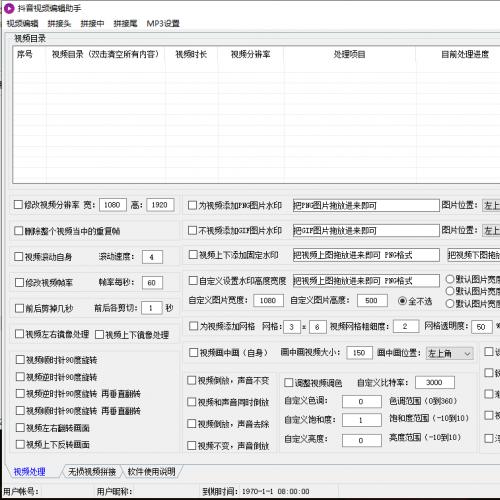
Task: Click the 网格透明度 field showing 50
Action: coord(481,327)
